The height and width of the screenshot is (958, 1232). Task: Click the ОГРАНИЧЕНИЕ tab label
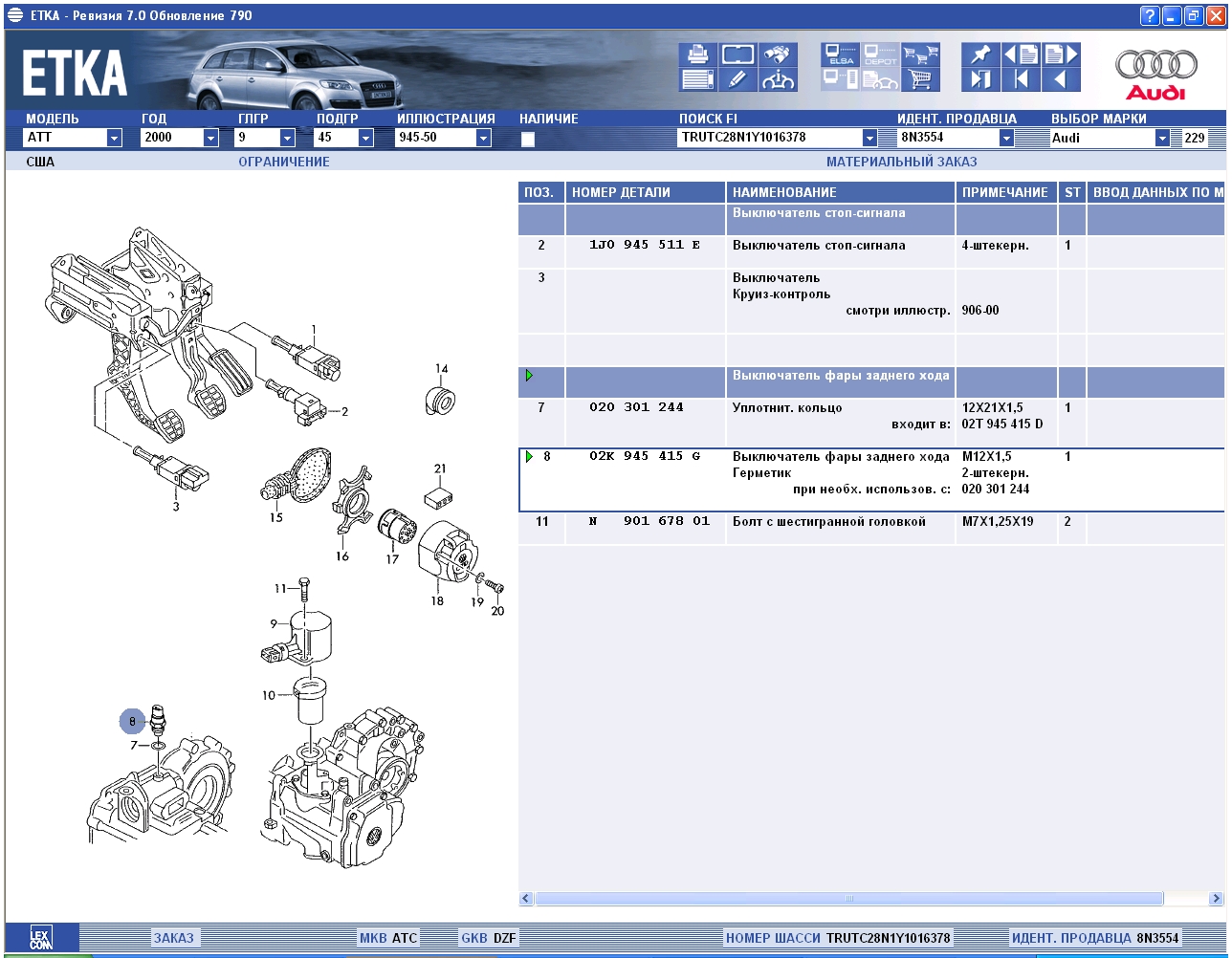pyautogui.click(x=283, y=162)
